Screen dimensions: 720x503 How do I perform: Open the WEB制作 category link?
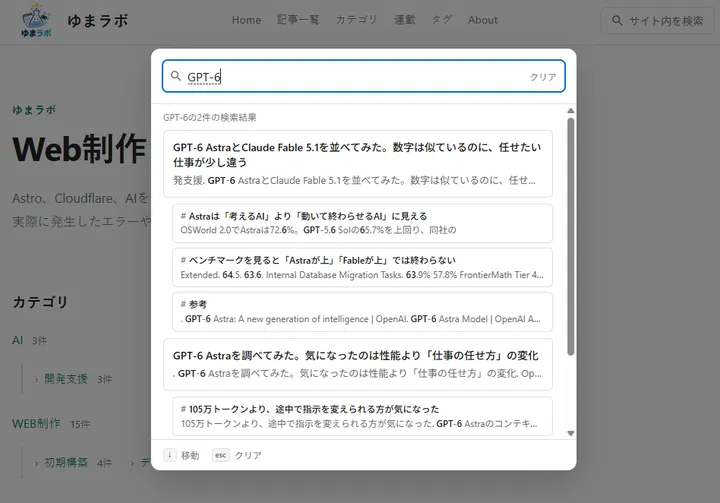(x=36, y=424)
